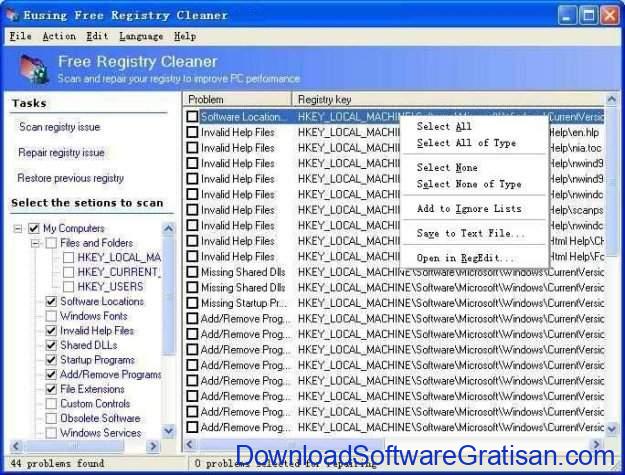
Task: Uncheck Invalid Help Files tree checkbox
Action: point(51,330)
